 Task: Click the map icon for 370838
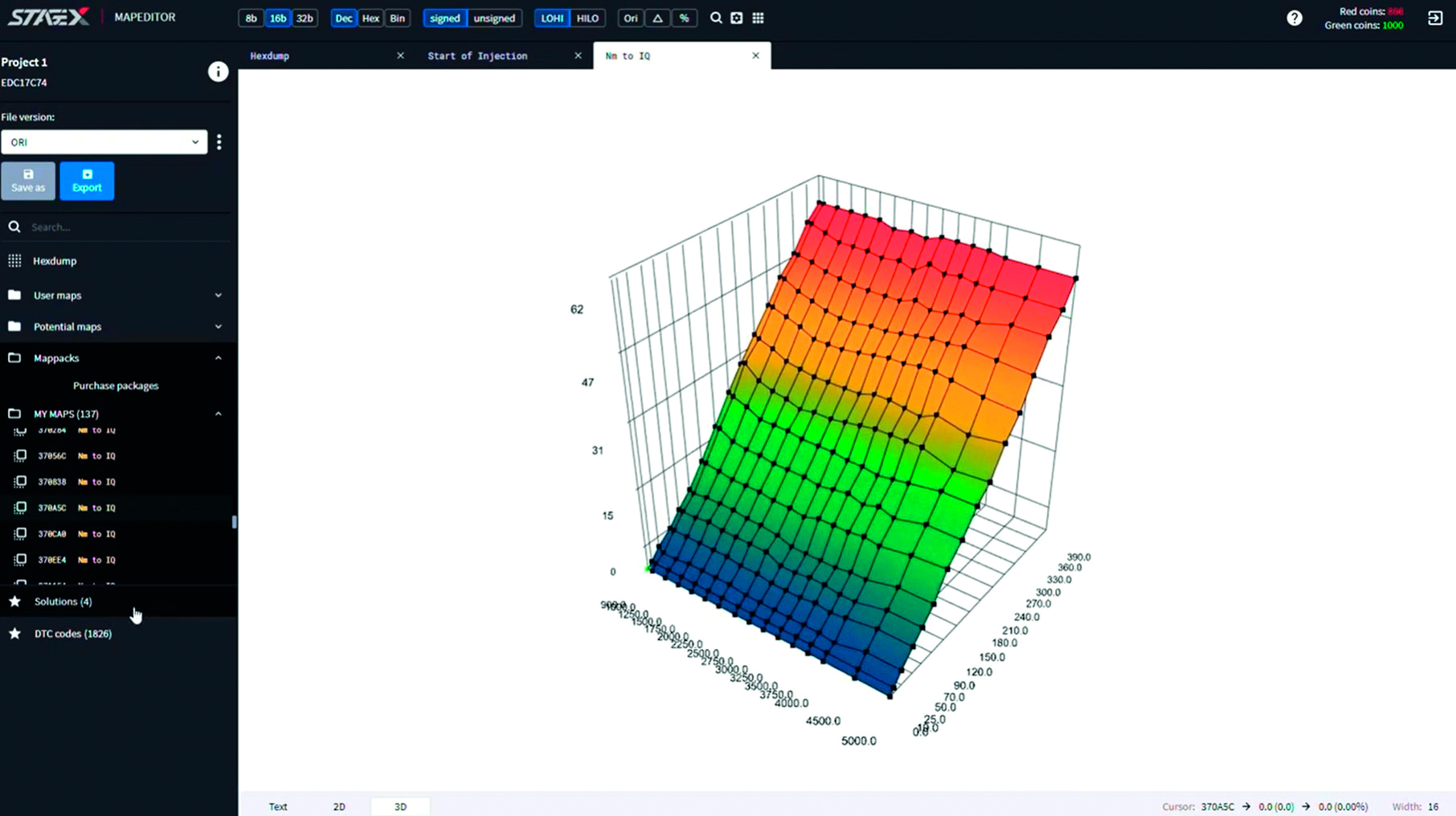20,482
